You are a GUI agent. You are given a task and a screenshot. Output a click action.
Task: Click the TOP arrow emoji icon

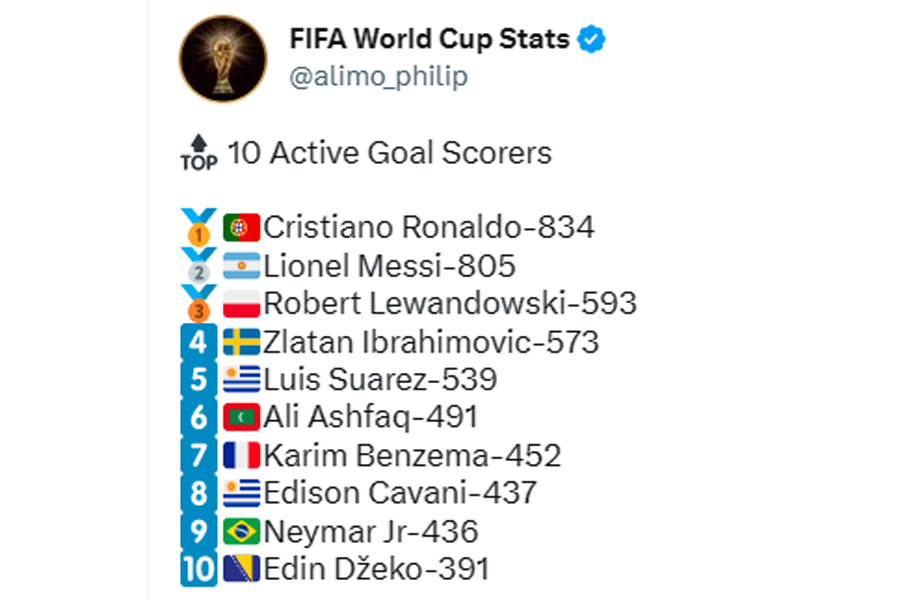pyautogui.click(x=199, y=153)
